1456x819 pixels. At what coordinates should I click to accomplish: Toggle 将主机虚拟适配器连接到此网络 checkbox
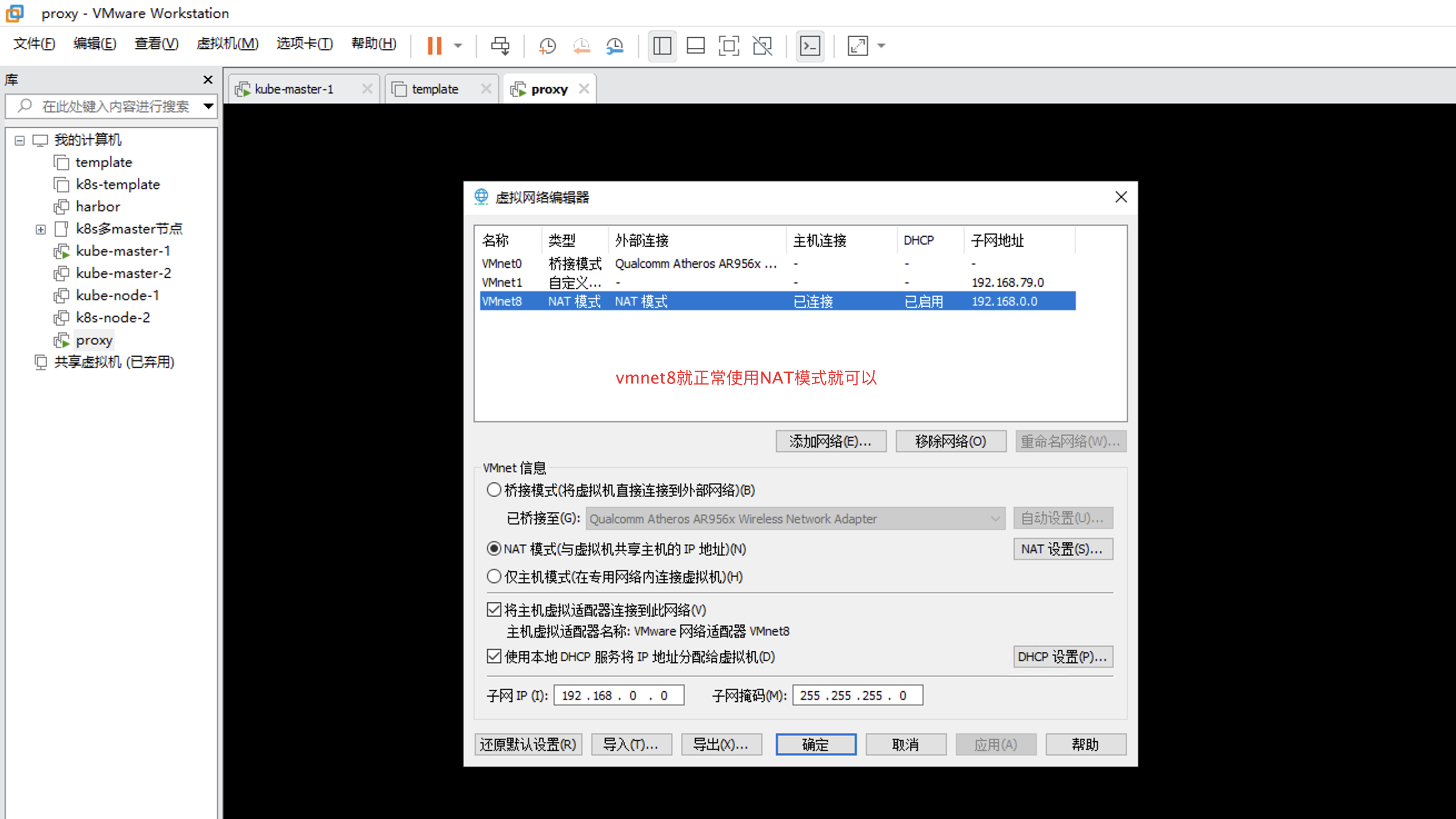point(494,610)
